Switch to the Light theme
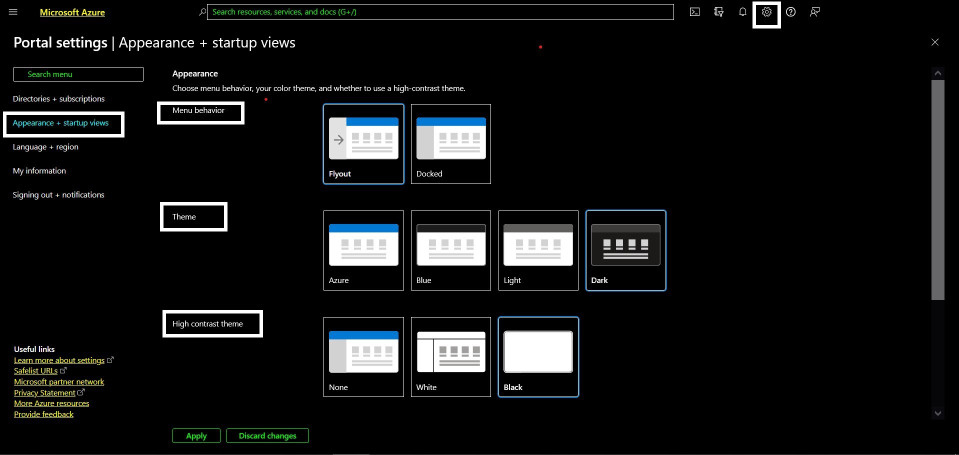Image resolution: width=959 pixels, height=455 pixels. click(x=538, y=250)
